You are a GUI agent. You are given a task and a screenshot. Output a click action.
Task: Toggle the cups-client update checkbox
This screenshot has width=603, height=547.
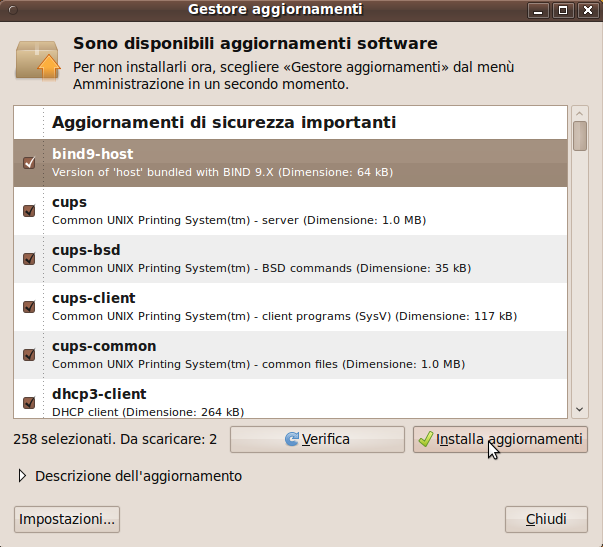[29, 307]
